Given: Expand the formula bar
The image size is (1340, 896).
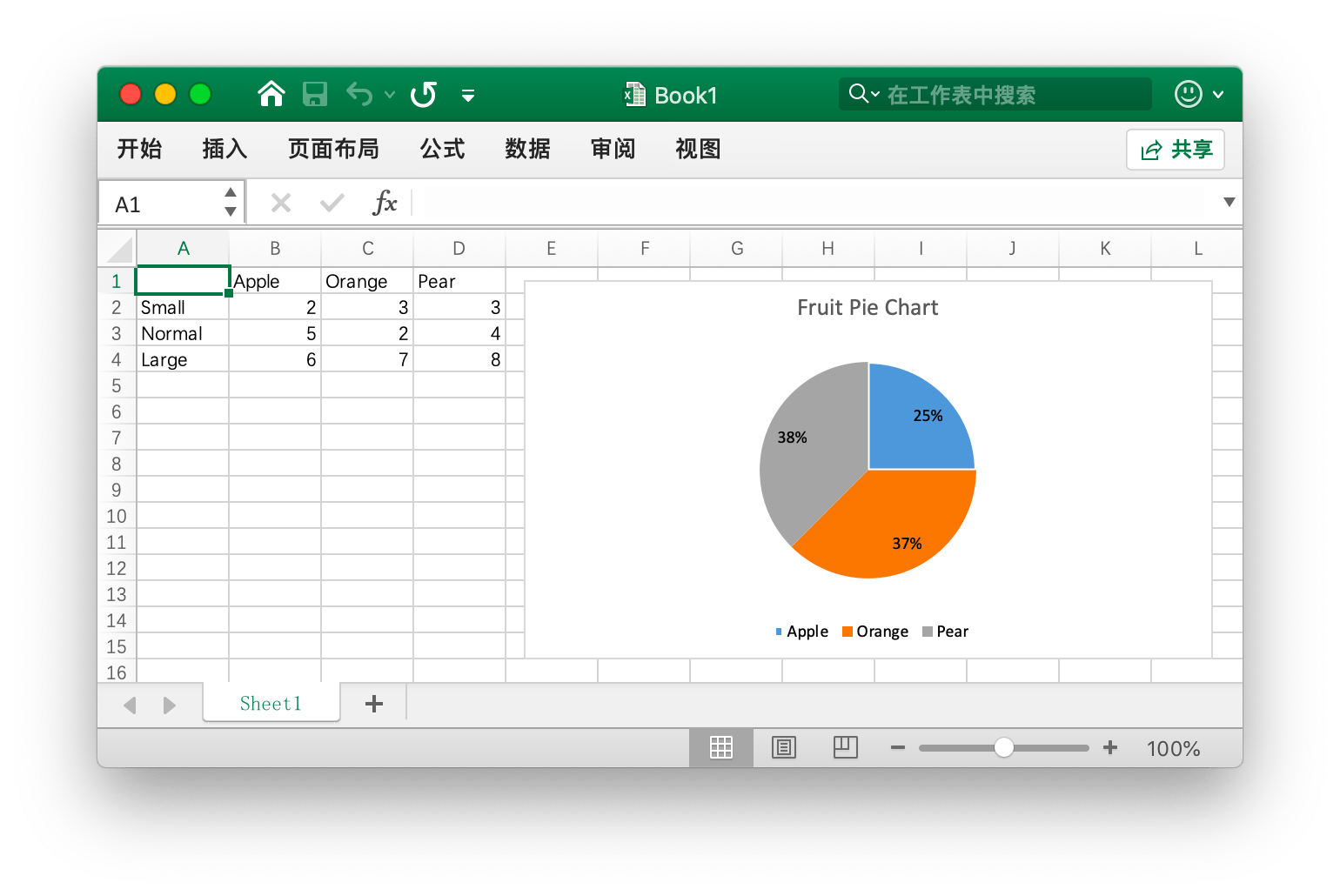Looking at the screenshot, I should click(1229, 203).
